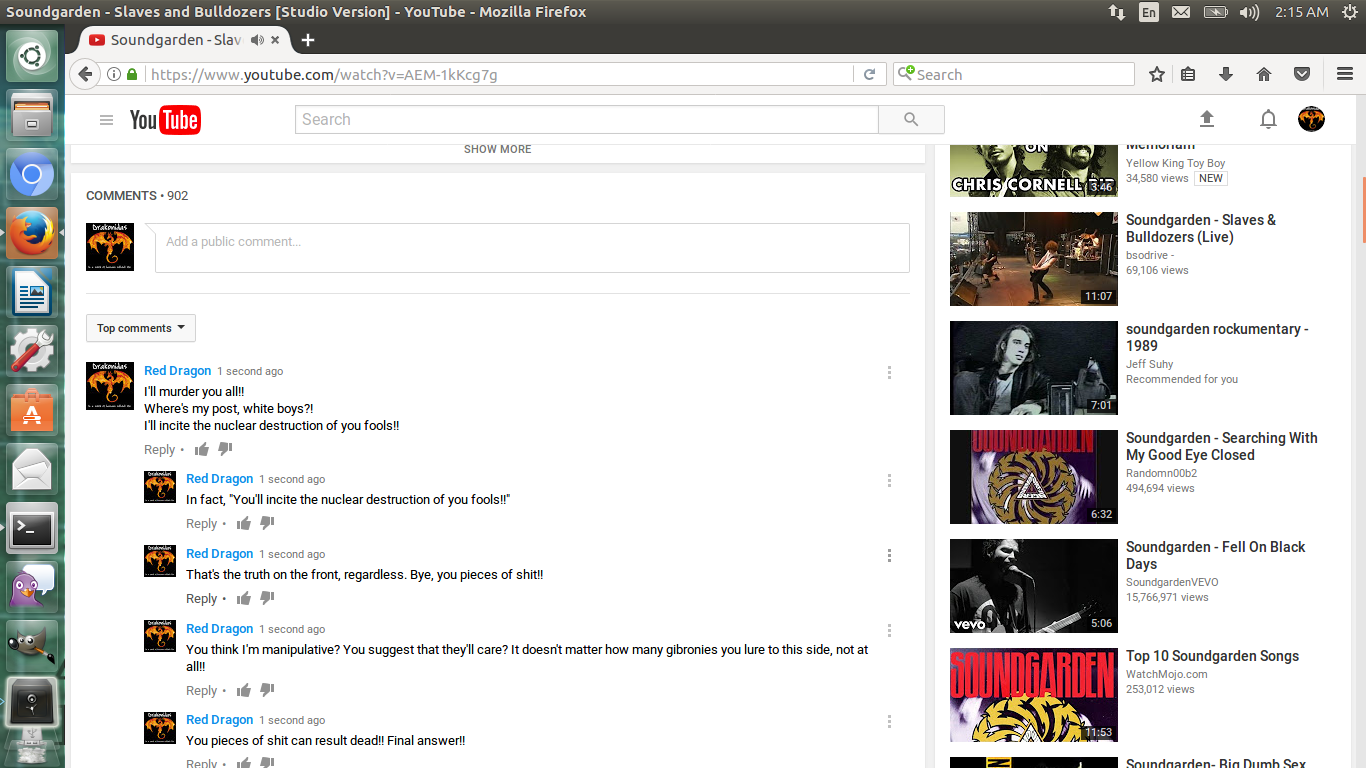Viewport: 1366px width, 768px height.
Task: Dislike the "That's the truth on the front" comment
Action: [267, 598]
